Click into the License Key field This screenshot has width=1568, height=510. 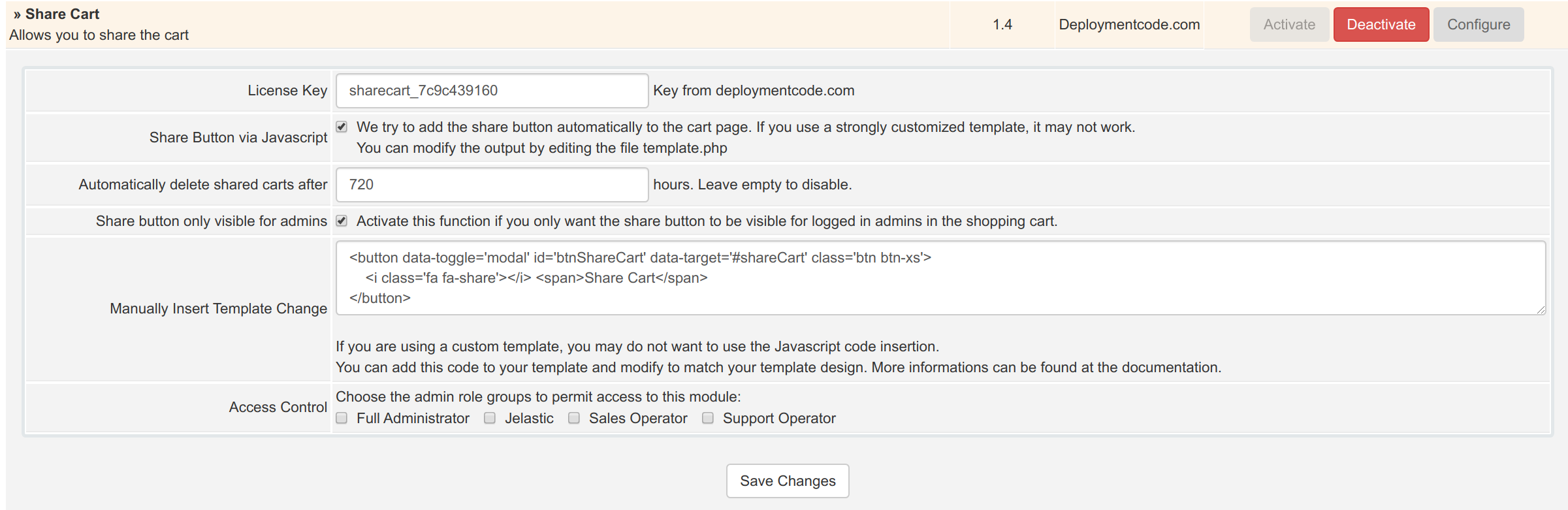click(491, 91)
